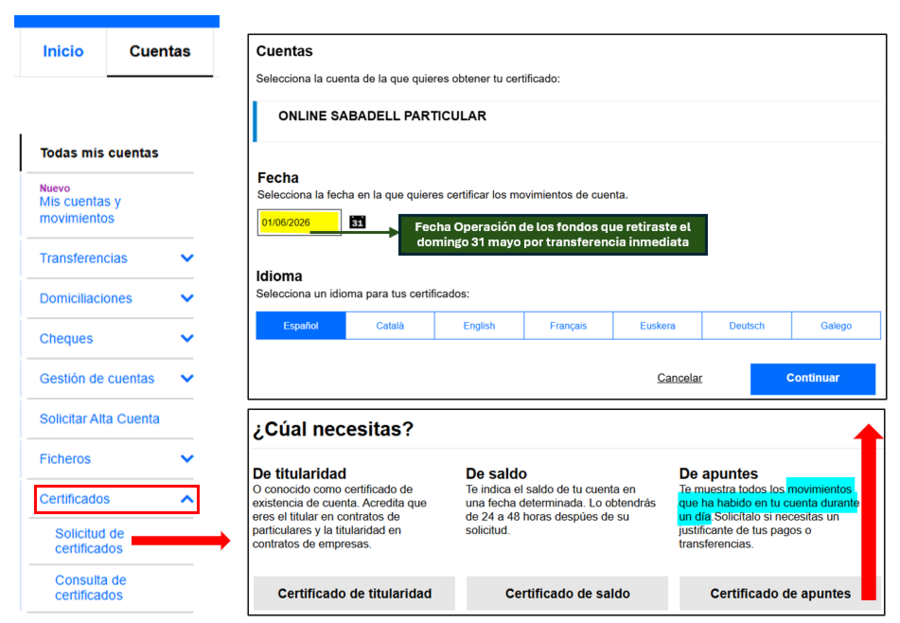Collapse the Certificados section chevron
Screen dimensions: 900x623
click(187, 499)
